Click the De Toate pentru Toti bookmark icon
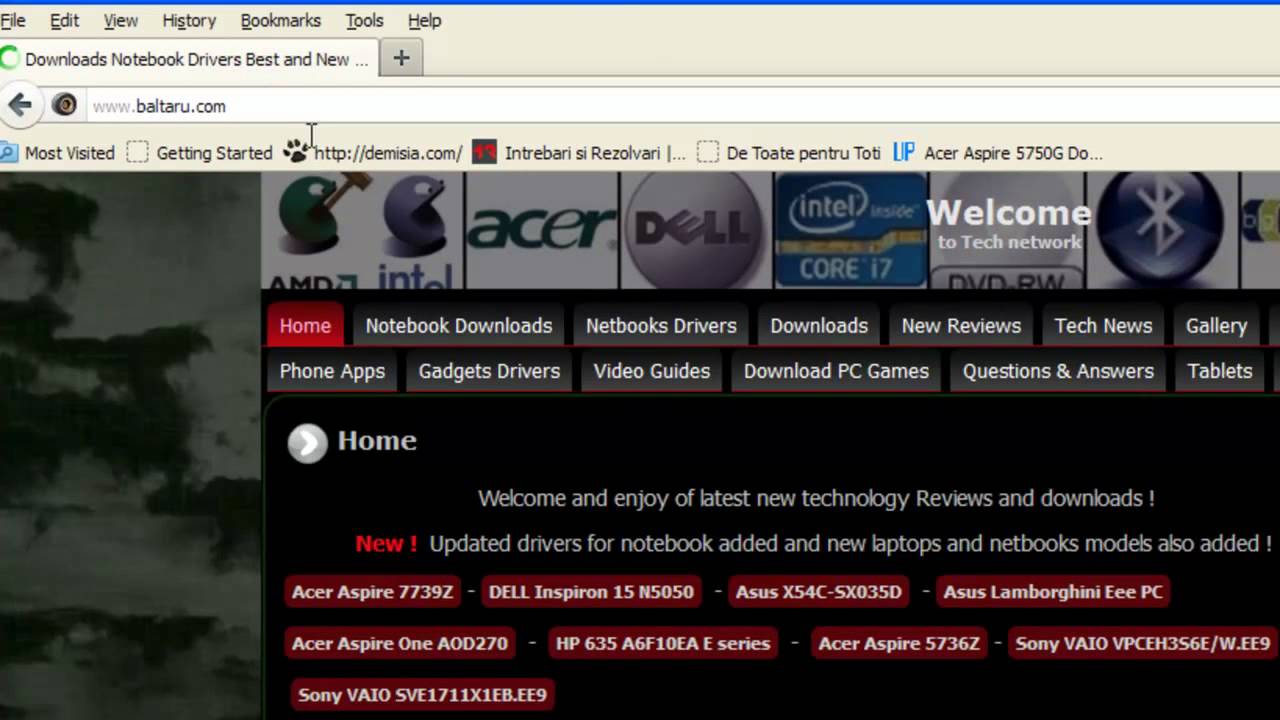 tap(708, 153)
